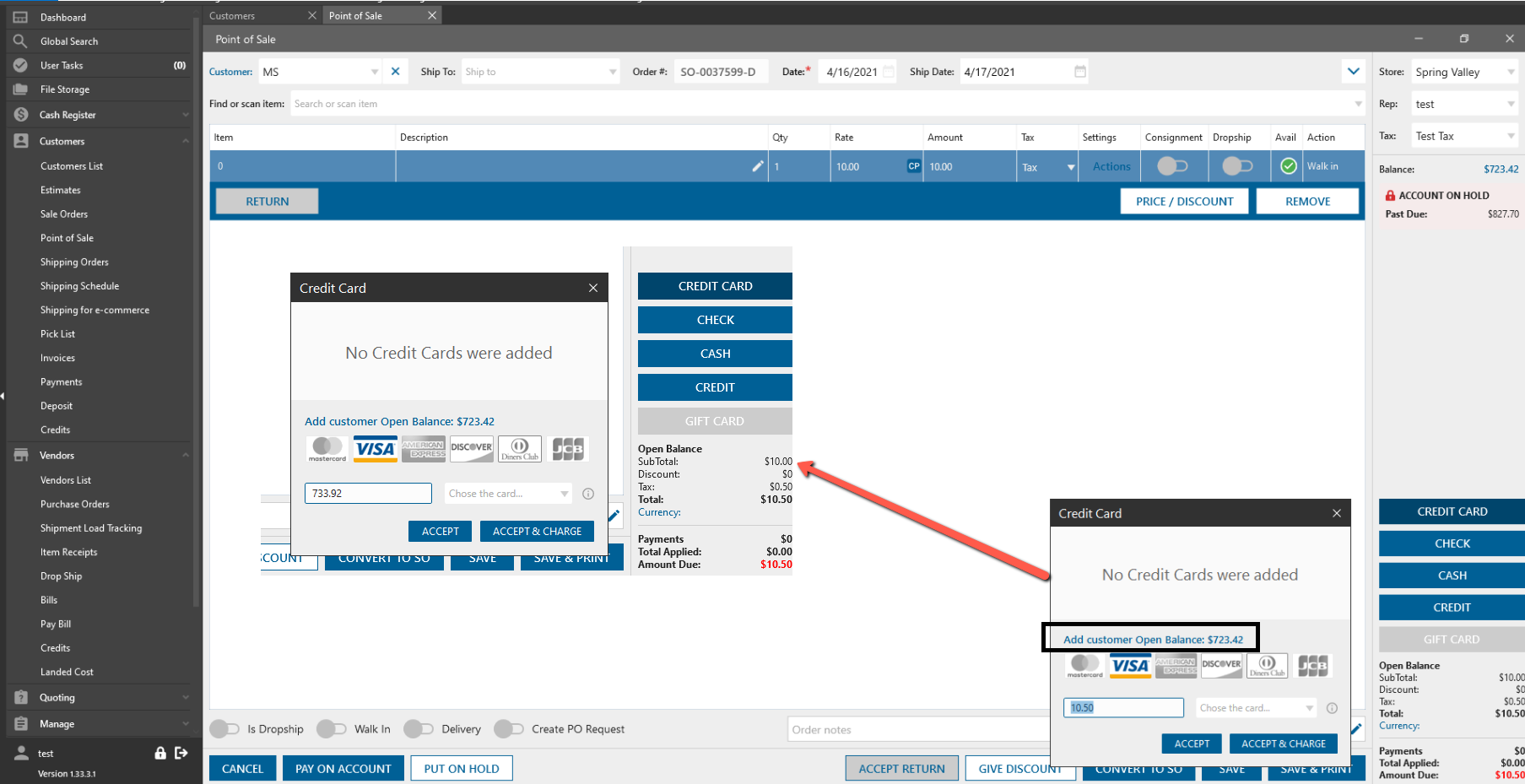Click the green Avail checkmark icon
Screen dimensions: 1525x784
(1288, 166)
